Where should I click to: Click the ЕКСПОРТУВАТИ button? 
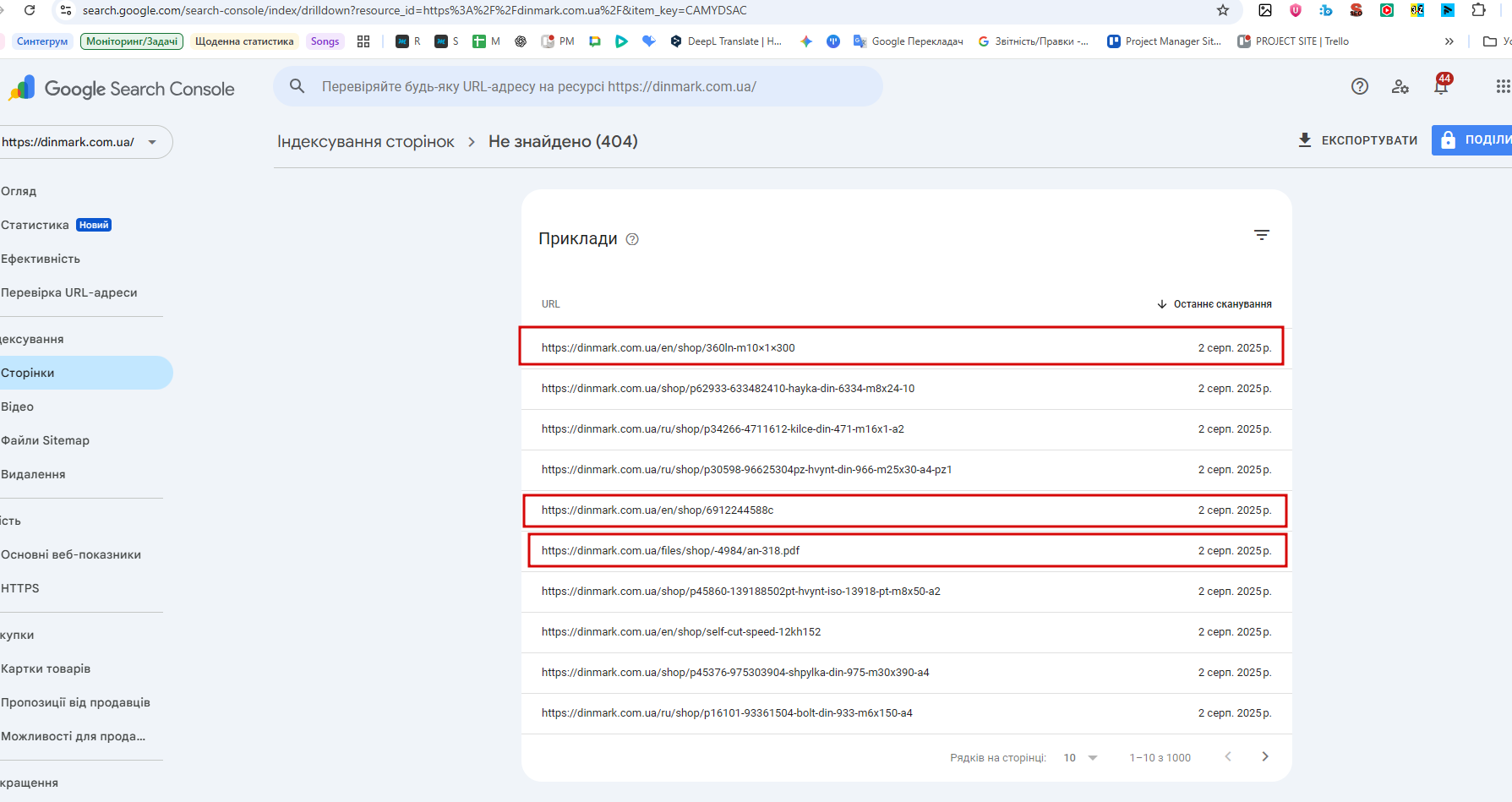point(1358,140)
